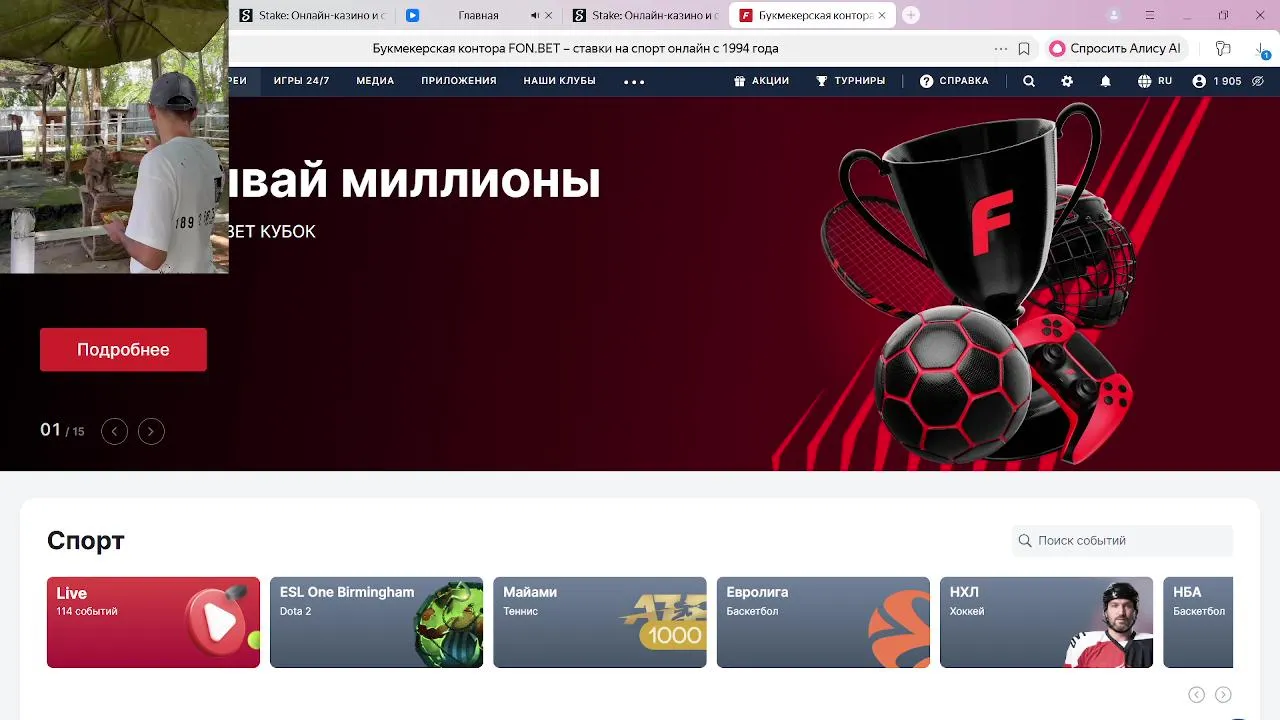Screen dimensions: 1280x720
Task: Open site settings gear icon
Action: (1067, 81)
